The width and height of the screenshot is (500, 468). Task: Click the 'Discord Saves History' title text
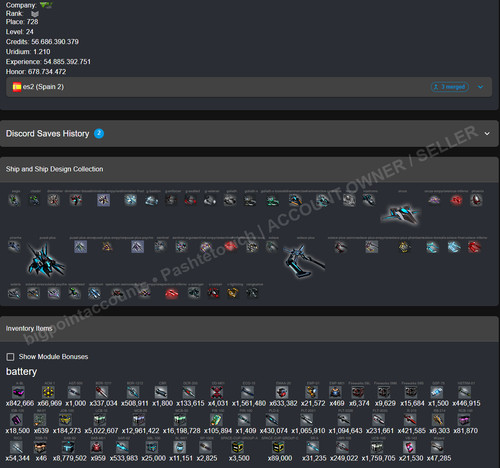48,134
